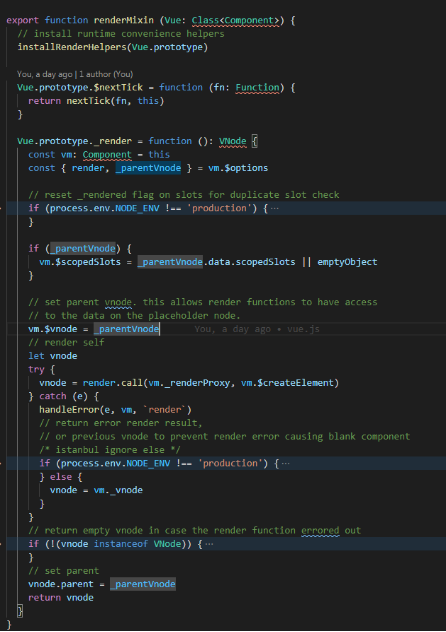Open the 'You, a day ago | 1 author' CodeLens
The image size is (446, 632).
(75, 74)
